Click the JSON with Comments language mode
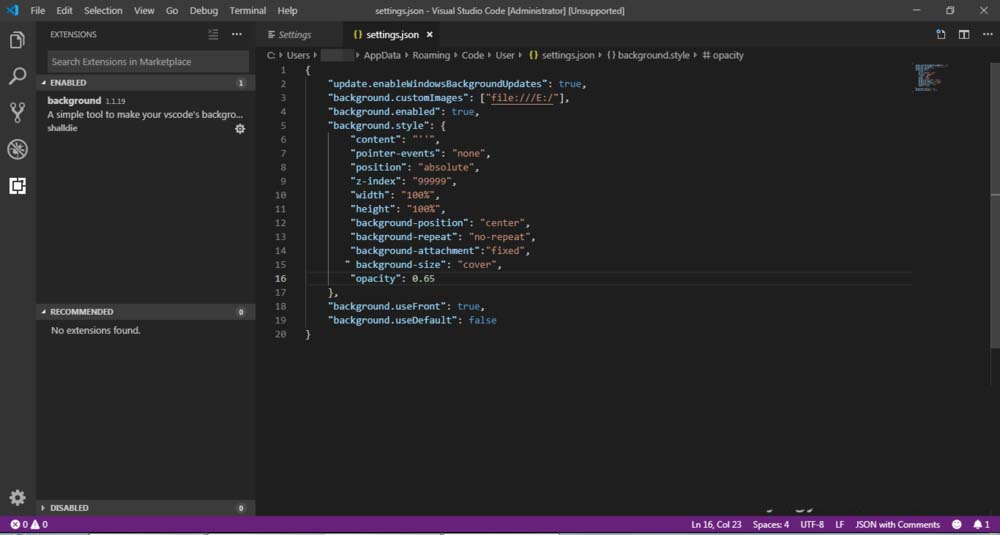 click(897, 524)
